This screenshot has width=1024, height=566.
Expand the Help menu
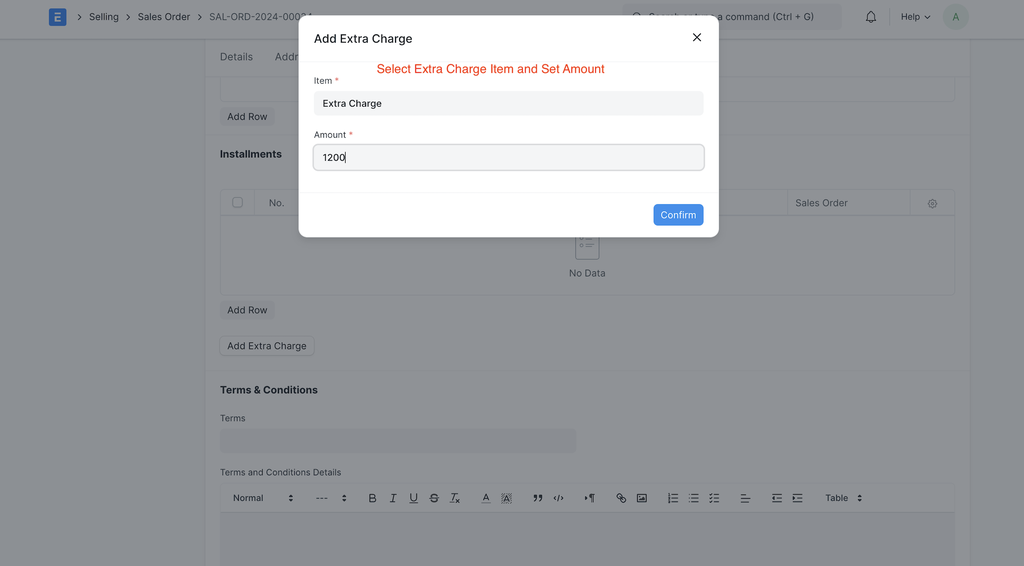click(x=915, y=17)
